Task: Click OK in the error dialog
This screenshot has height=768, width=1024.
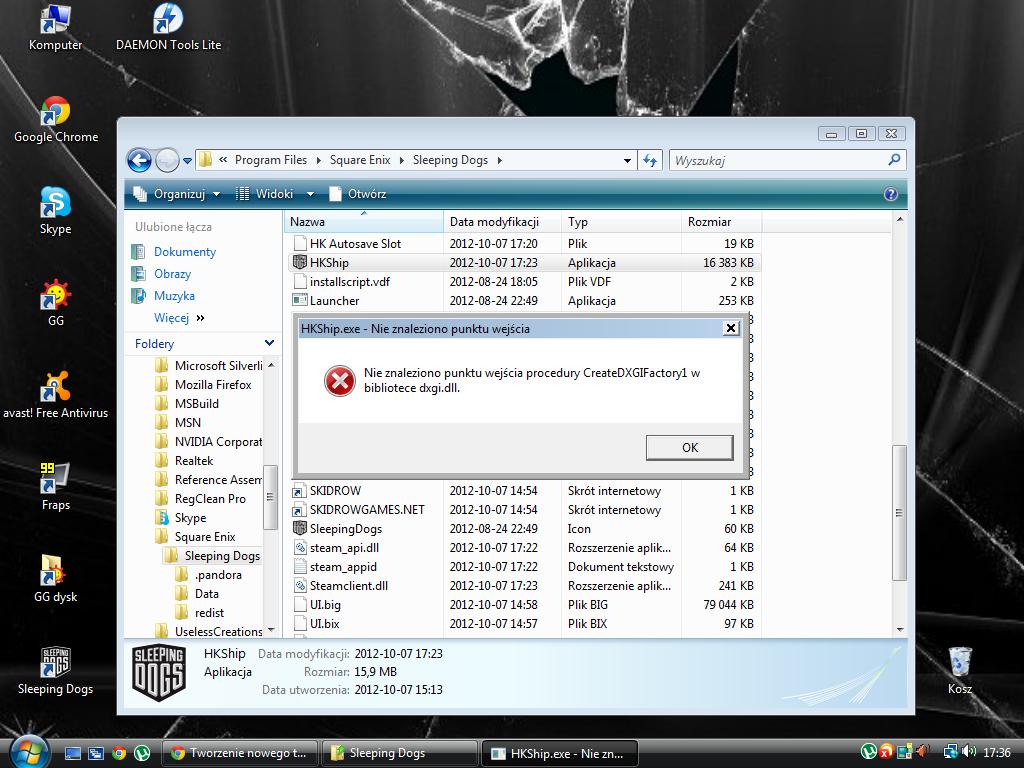Action: tap(690, 447)
